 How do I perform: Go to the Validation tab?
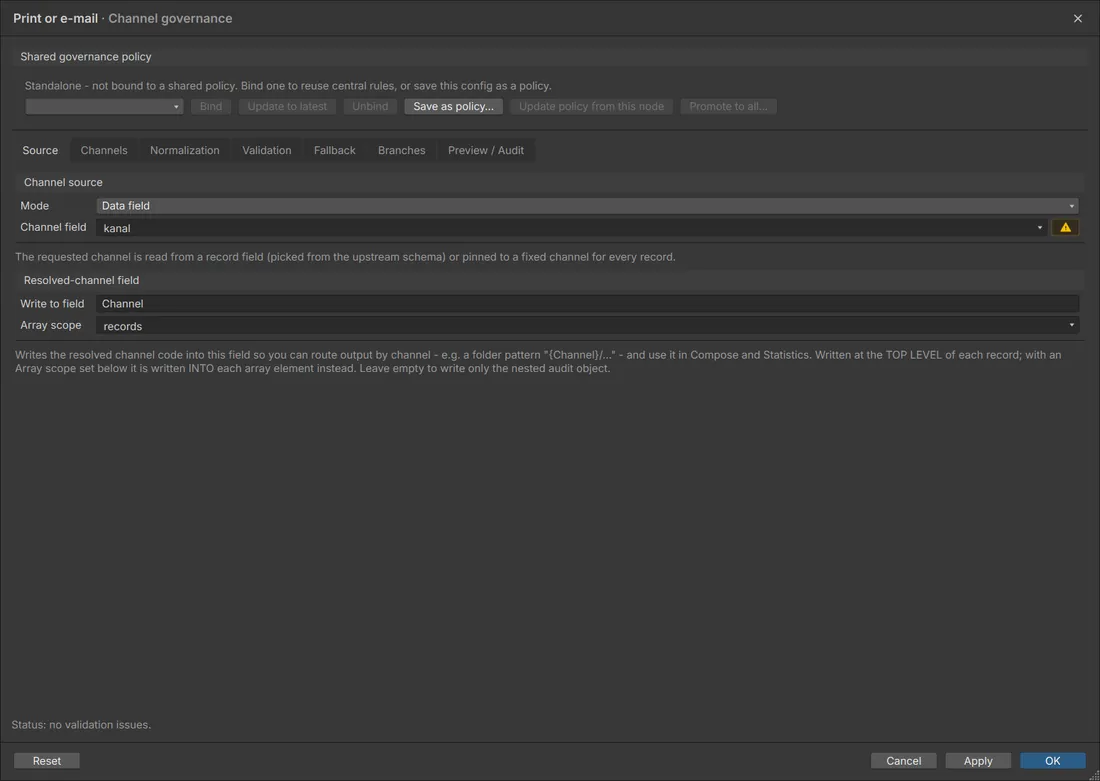click(x=267, y=150)
